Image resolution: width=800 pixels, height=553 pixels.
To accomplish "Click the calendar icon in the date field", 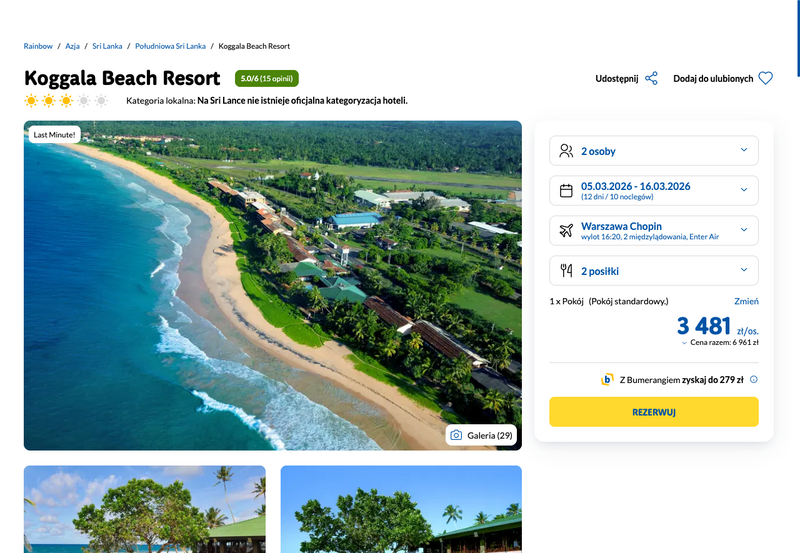I will point(566,191).
